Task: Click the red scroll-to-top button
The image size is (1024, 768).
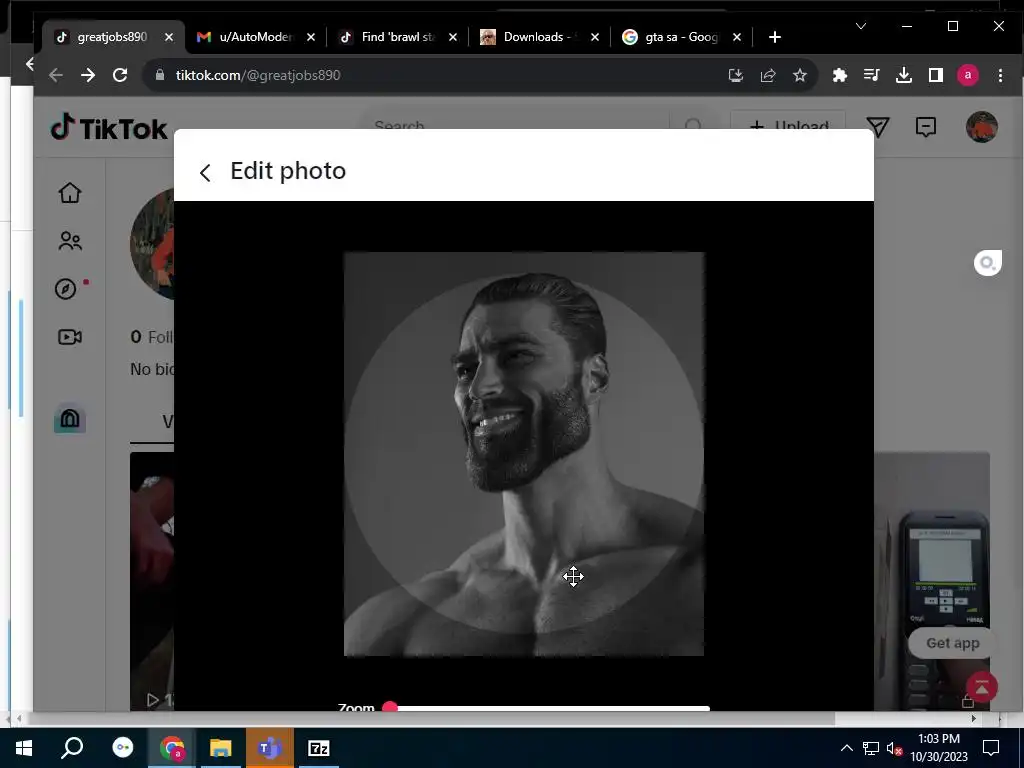Action: tap(982, 687)
